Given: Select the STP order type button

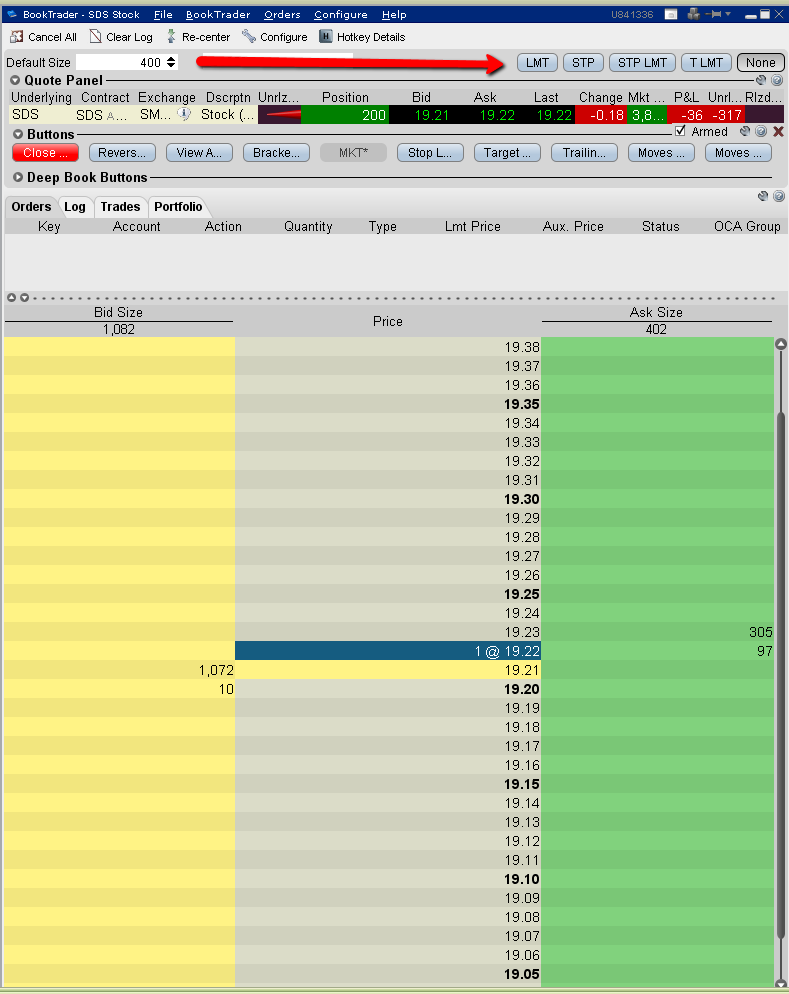Looking at the screenshot, I should [x=583, y=63].
